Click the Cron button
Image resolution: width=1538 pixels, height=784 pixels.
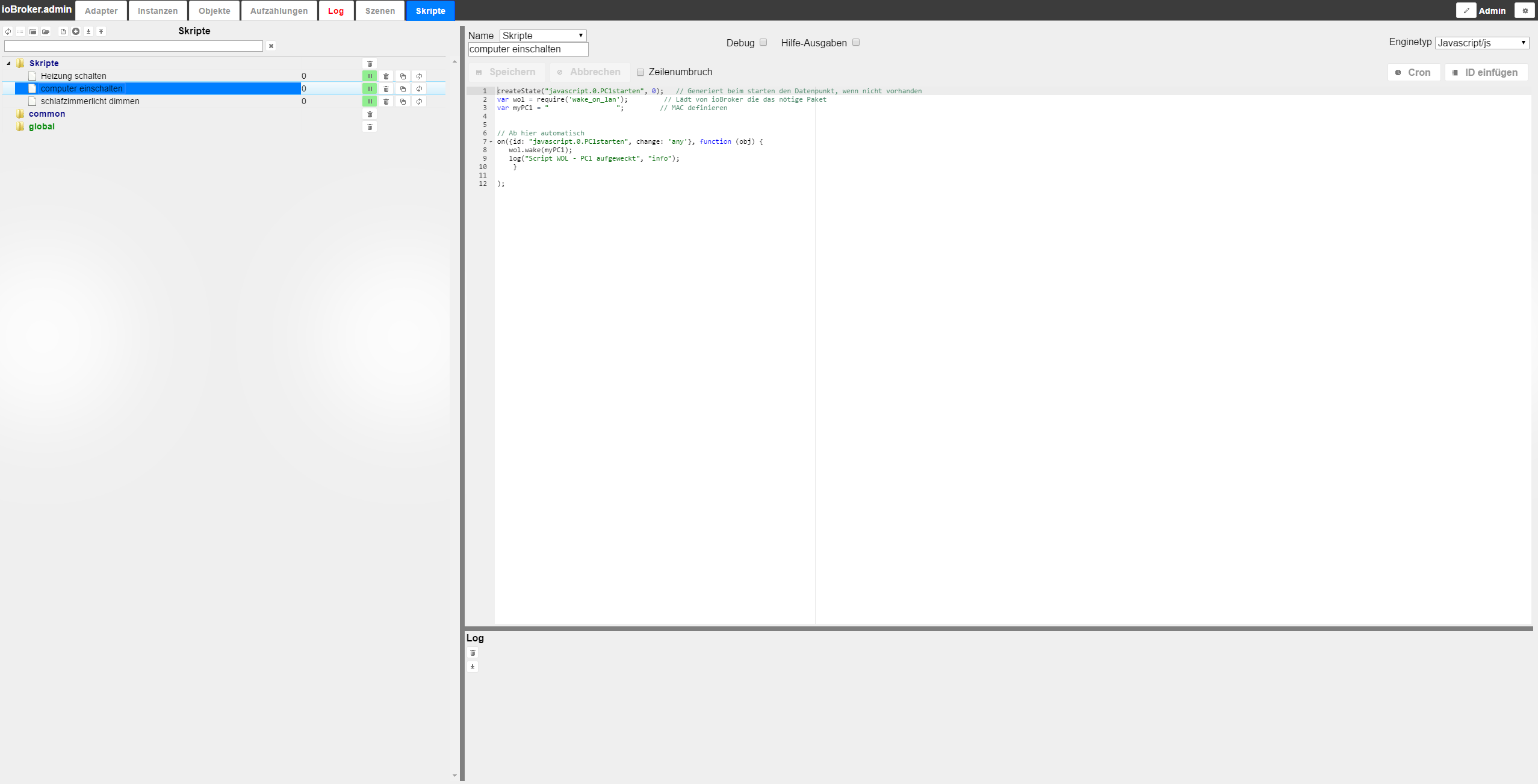tap(1413, 72)
